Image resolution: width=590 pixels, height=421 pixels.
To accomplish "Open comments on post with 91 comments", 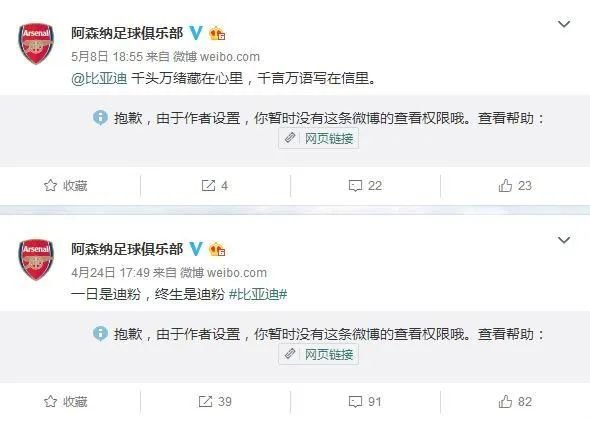I will (365, 401).
